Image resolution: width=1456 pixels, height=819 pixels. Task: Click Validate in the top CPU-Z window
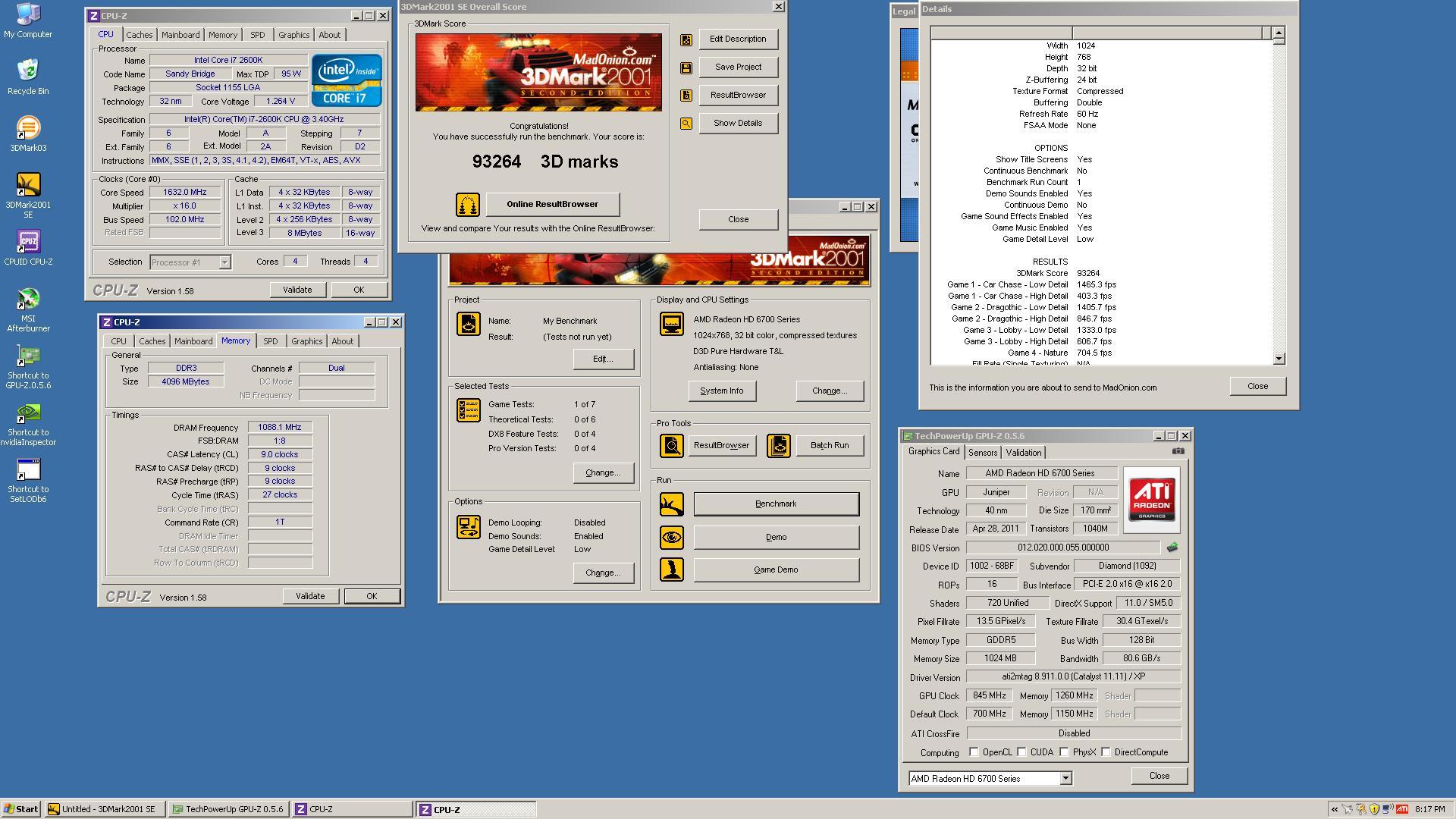coord(297,290)
